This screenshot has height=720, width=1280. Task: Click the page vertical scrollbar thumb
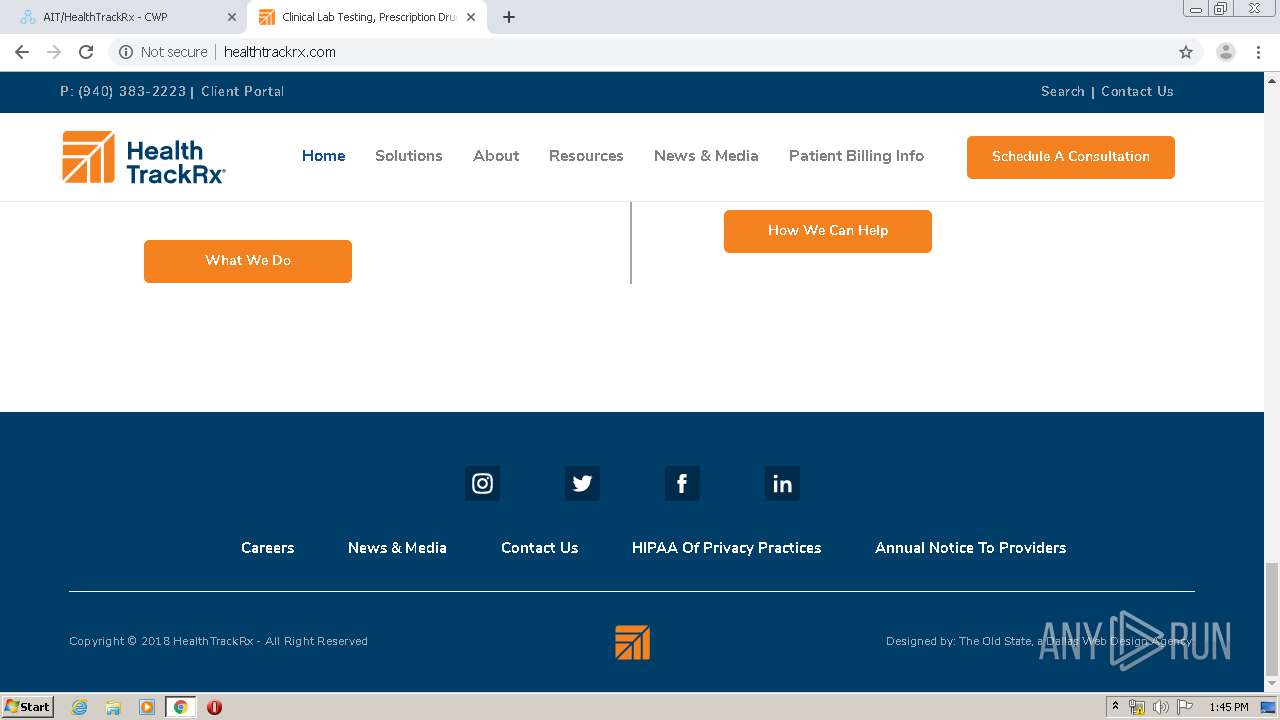coord(1272,620)
